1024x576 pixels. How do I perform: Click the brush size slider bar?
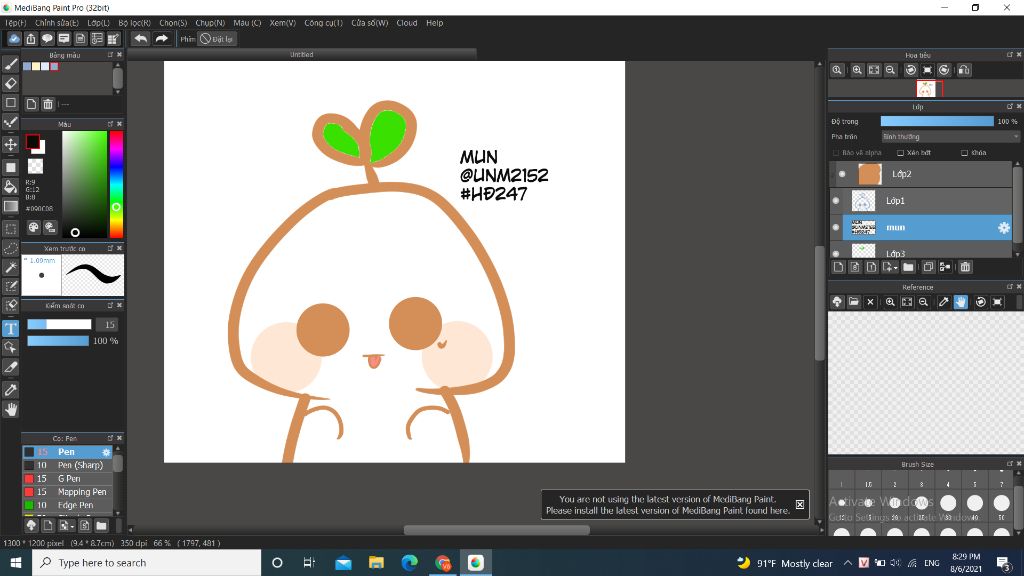tap(59, 325)
